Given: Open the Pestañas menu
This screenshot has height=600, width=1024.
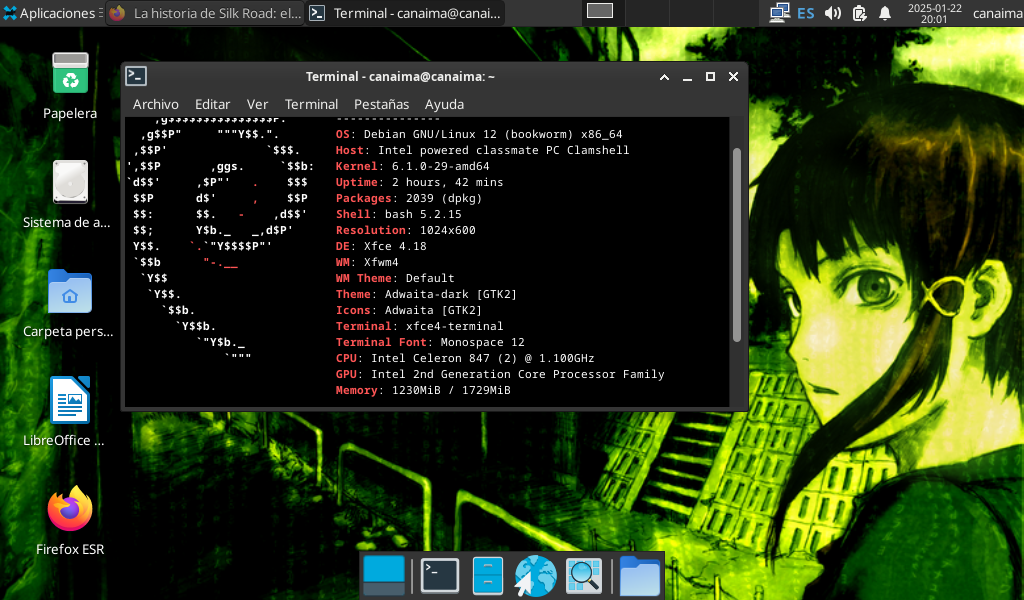Looking at the screenshot, I should 381,104.
